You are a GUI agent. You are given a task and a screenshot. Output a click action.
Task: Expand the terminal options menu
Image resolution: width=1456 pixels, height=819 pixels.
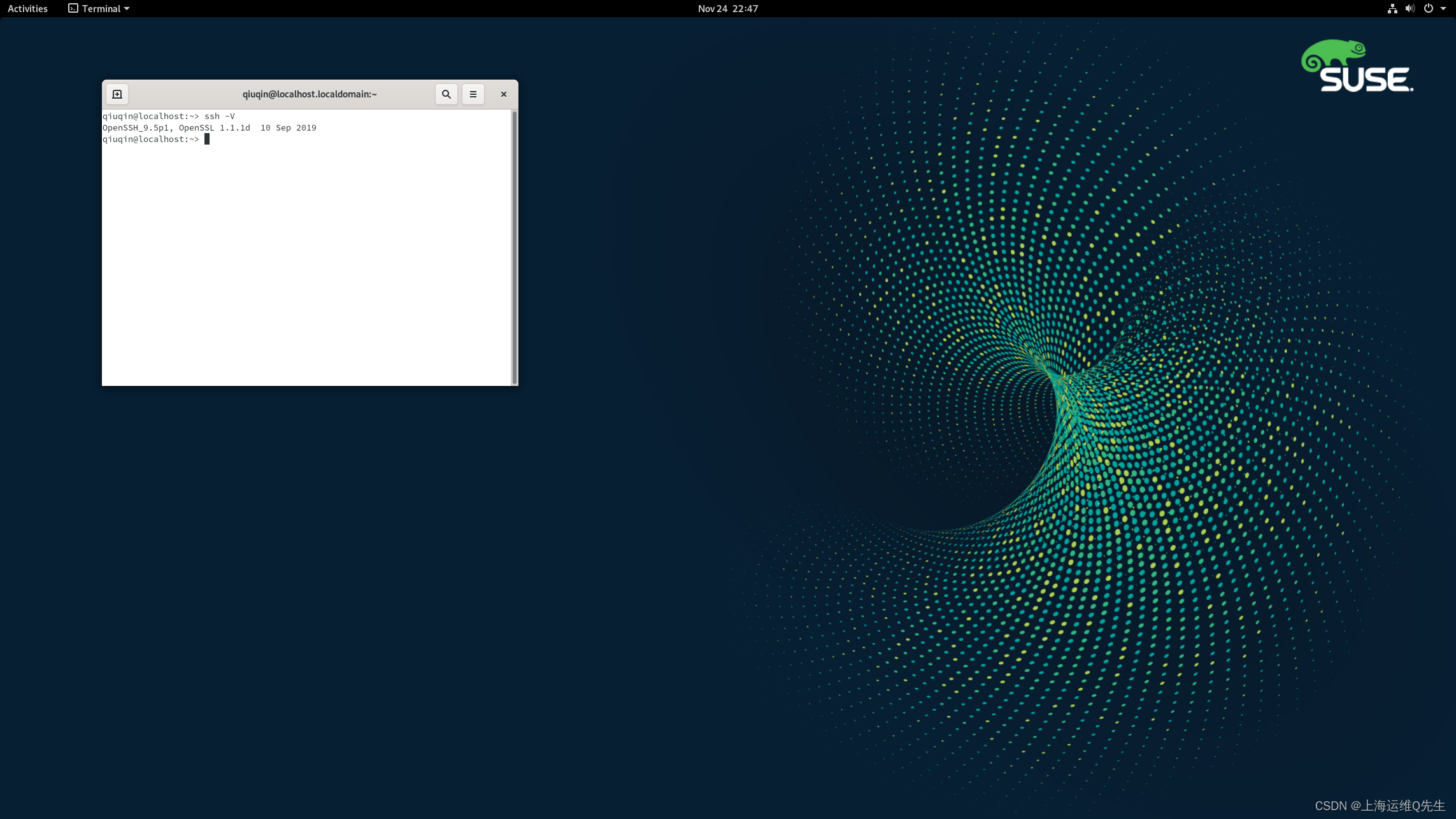coord(473,94)
